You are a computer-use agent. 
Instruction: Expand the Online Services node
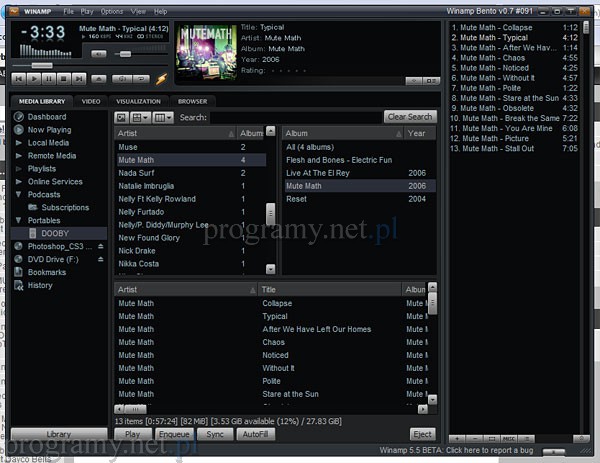(19, 182)
